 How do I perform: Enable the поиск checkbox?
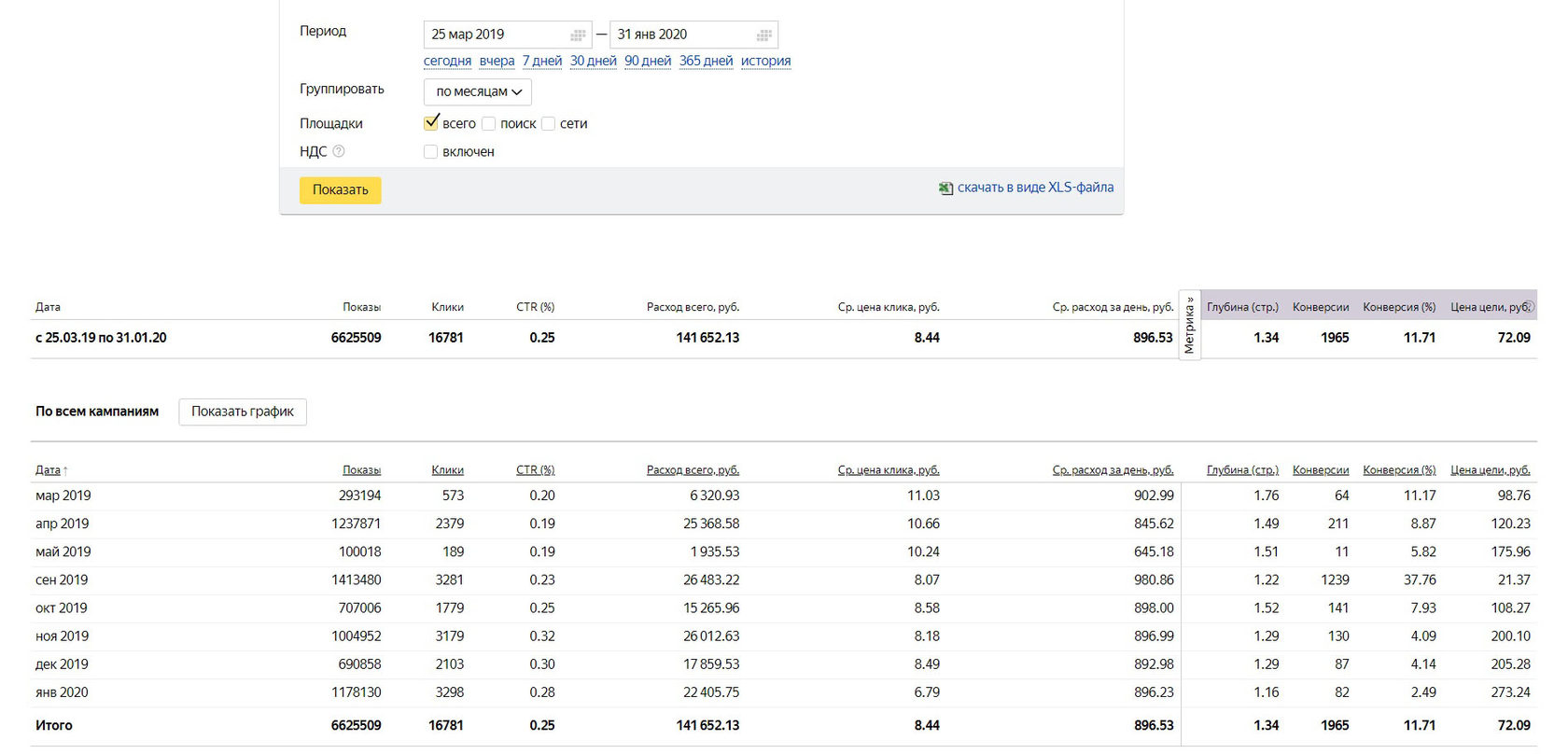[488, 123]
